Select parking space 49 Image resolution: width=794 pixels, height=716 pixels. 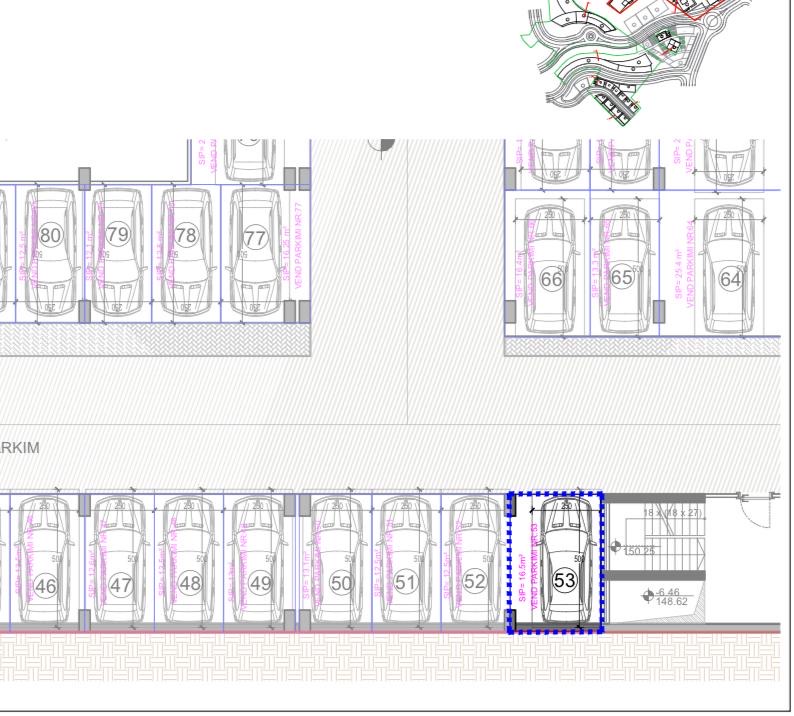[x=261, y=583]
